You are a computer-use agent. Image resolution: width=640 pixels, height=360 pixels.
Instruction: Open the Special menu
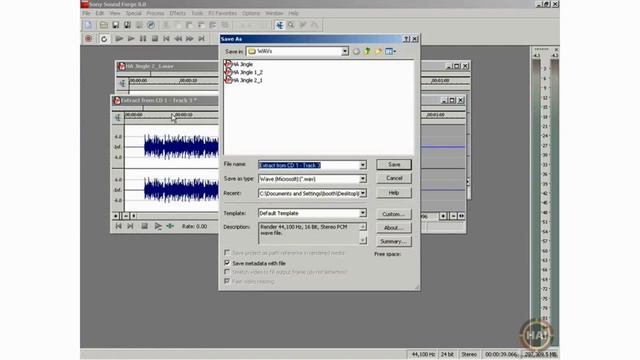pos(133,13)
